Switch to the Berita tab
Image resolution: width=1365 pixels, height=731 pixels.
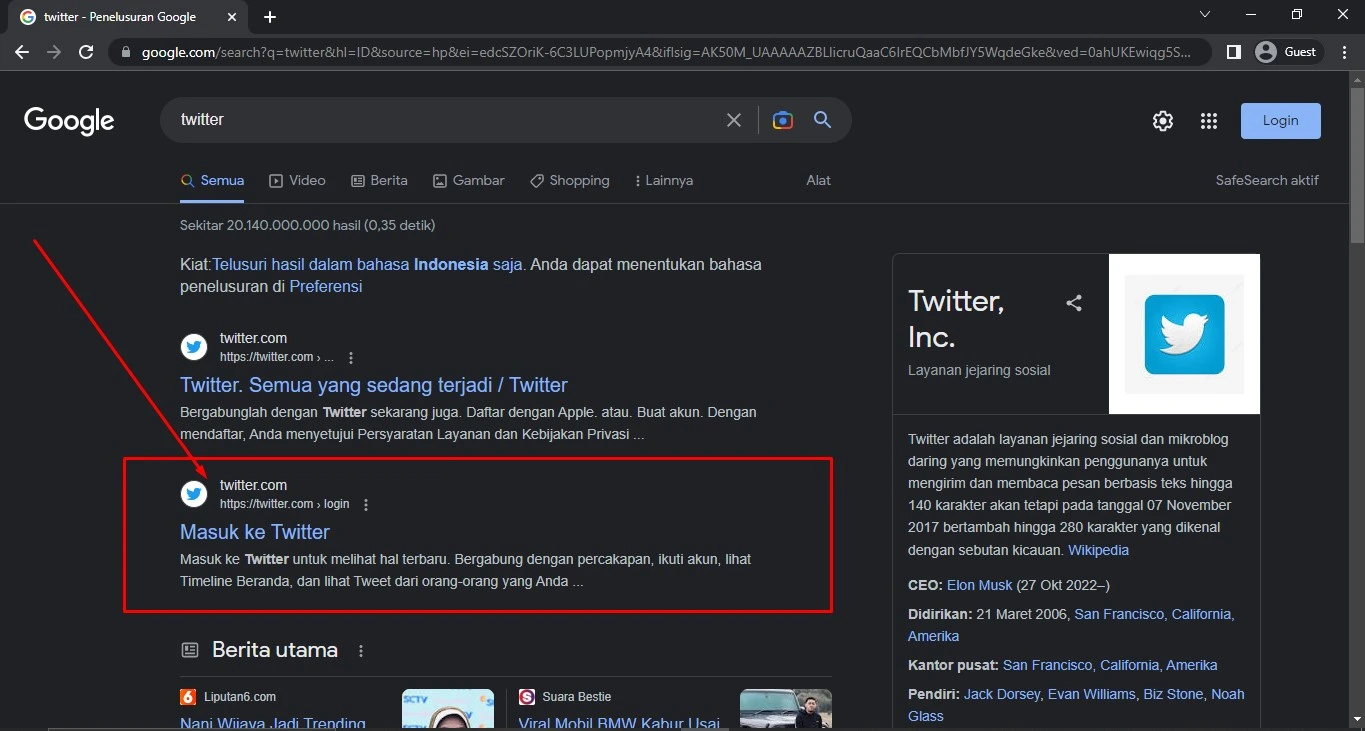tap(379, 181)
